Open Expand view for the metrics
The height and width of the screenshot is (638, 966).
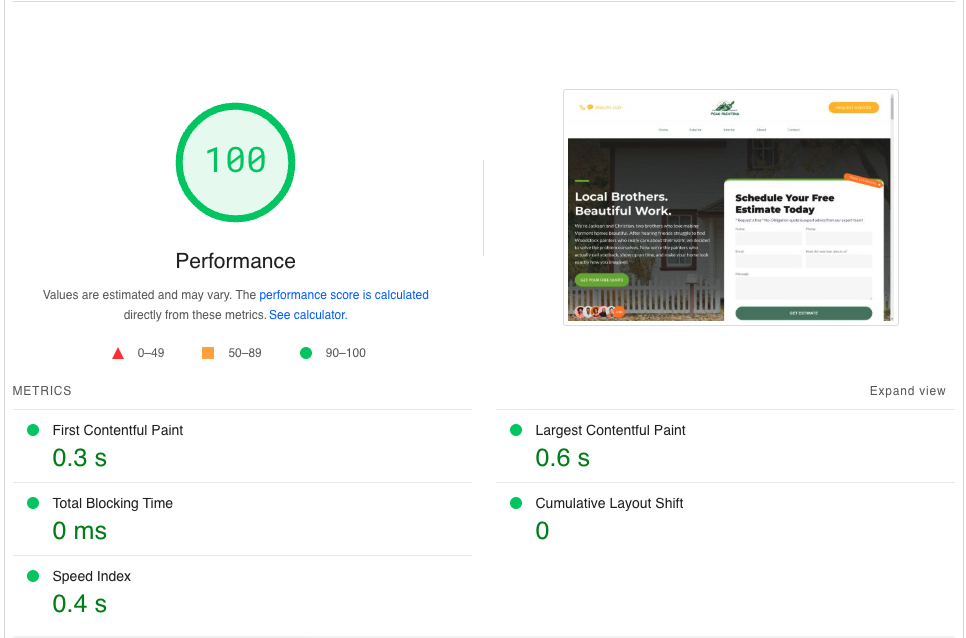tap(907, 391)
